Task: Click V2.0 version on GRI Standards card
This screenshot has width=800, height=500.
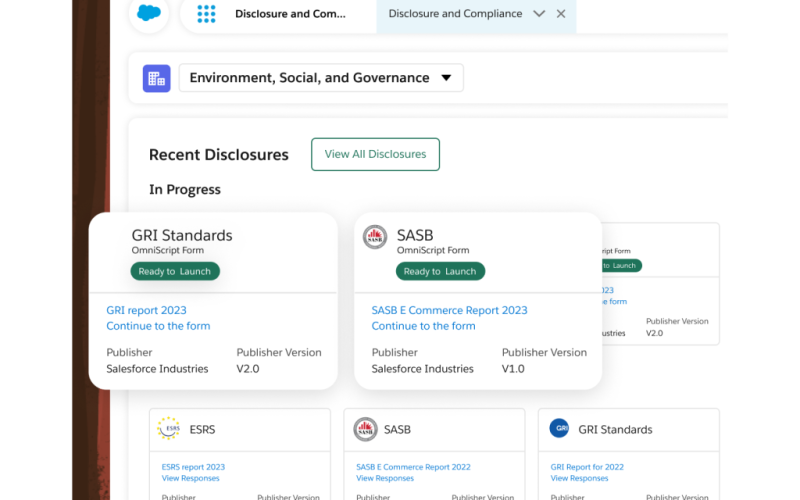Action: [x=248, y=369]
